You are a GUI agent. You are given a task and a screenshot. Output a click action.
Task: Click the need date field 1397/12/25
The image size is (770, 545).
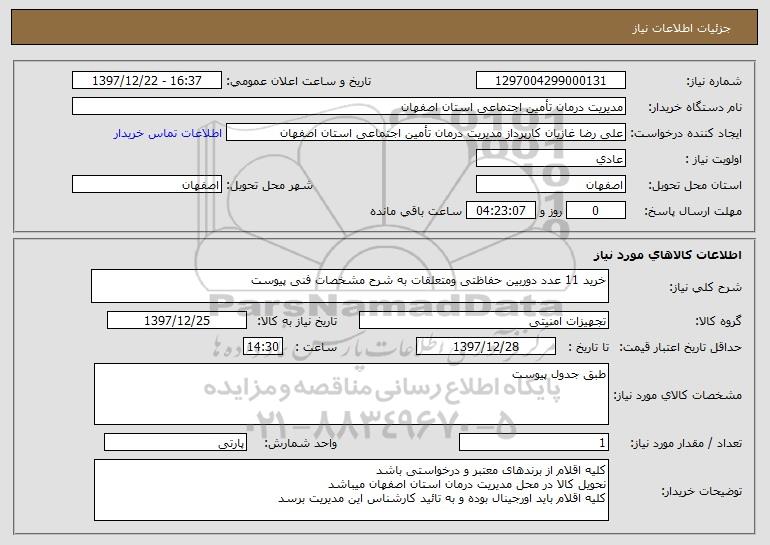(x=177, y=321)
